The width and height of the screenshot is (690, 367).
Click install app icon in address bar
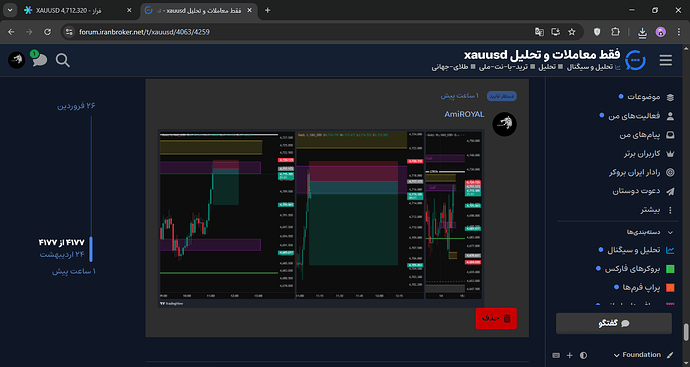point(555,32)
